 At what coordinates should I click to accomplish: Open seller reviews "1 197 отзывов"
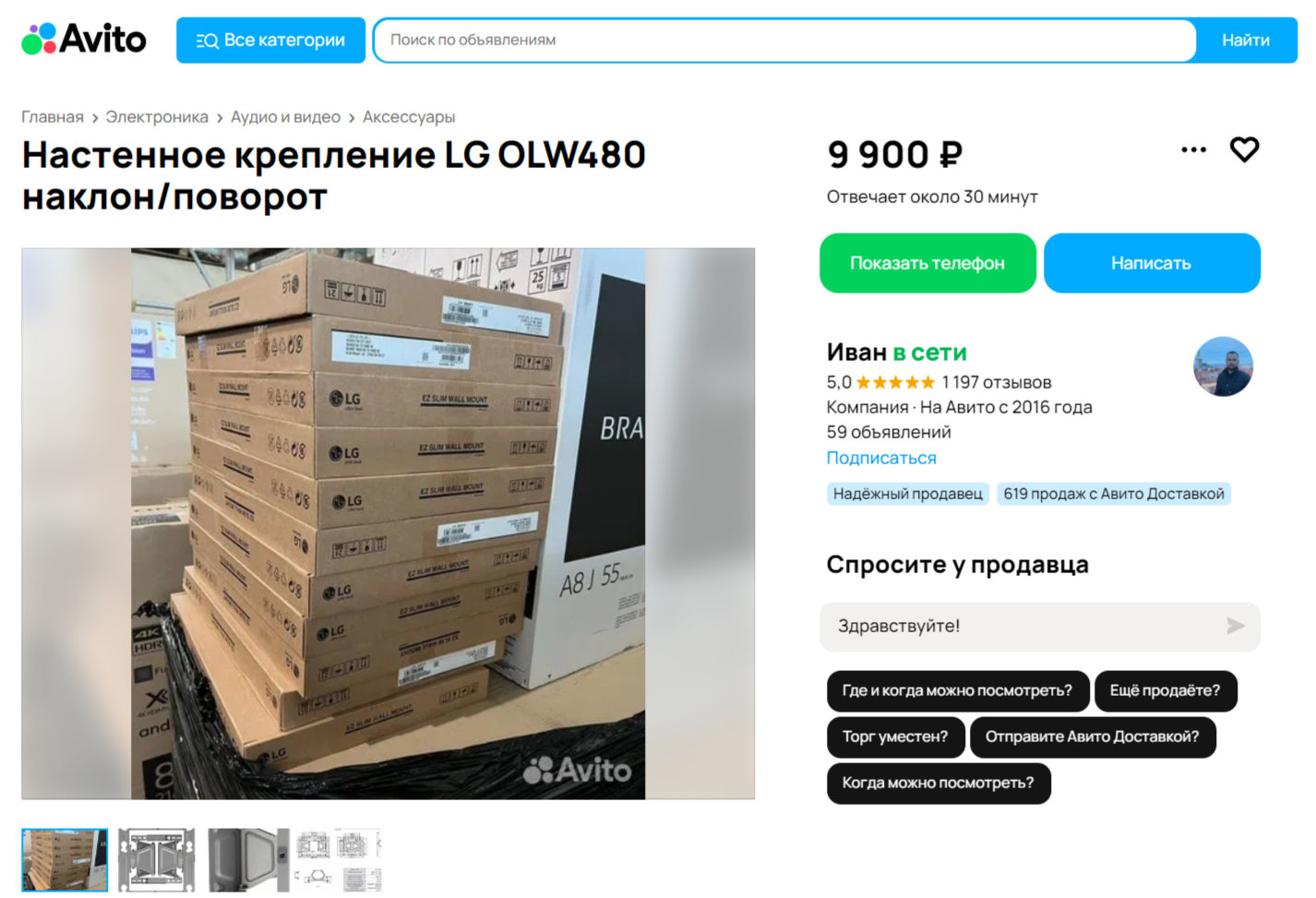click(996, 382)
